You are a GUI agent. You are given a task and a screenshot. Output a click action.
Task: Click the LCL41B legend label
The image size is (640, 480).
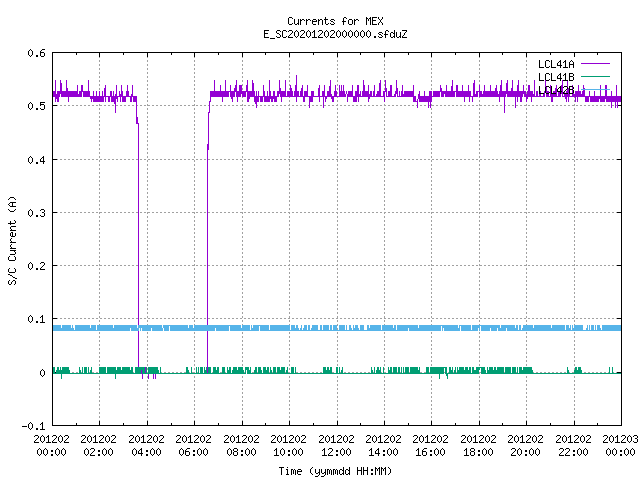[x=556, y=77]
